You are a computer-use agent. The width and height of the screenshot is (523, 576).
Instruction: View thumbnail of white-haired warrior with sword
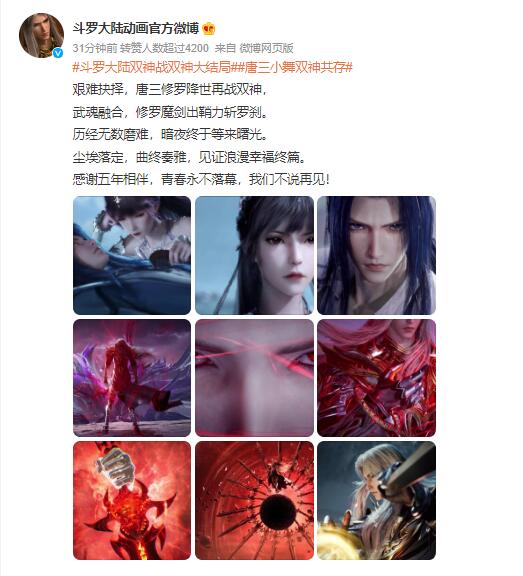pos(376,500)
